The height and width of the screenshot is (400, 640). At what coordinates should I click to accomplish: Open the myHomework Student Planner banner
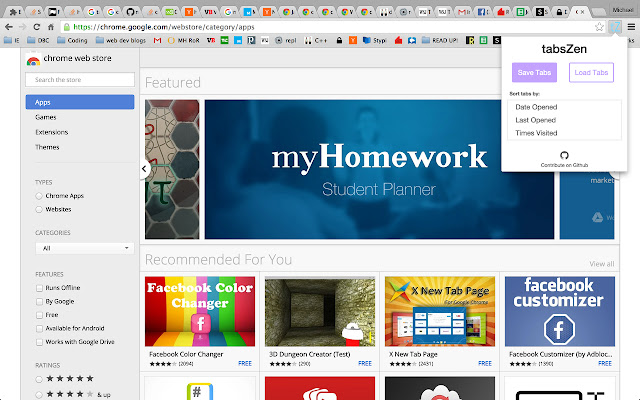379,169
